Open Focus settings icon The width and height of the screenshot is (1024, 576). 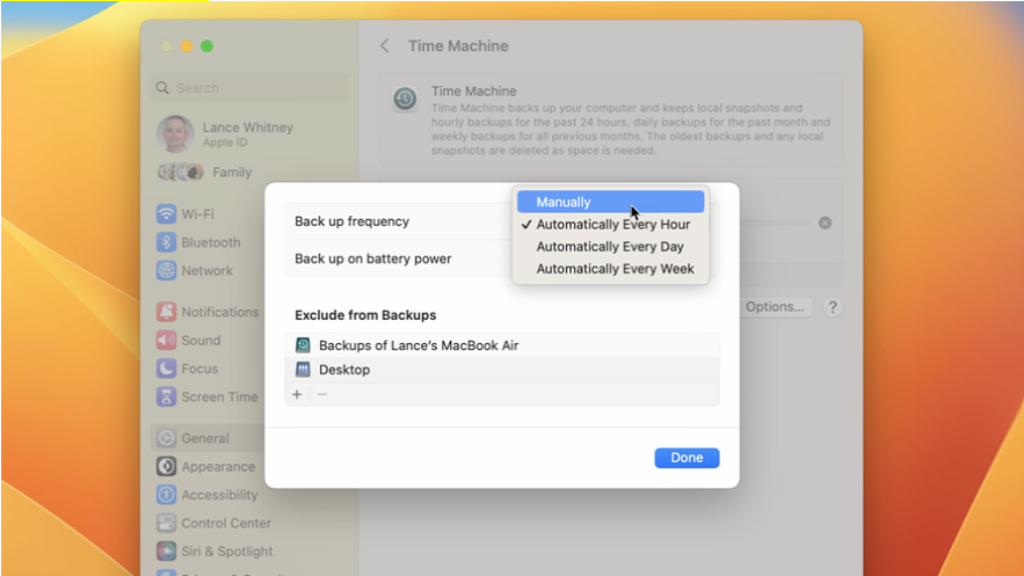[x=166, y=368]
